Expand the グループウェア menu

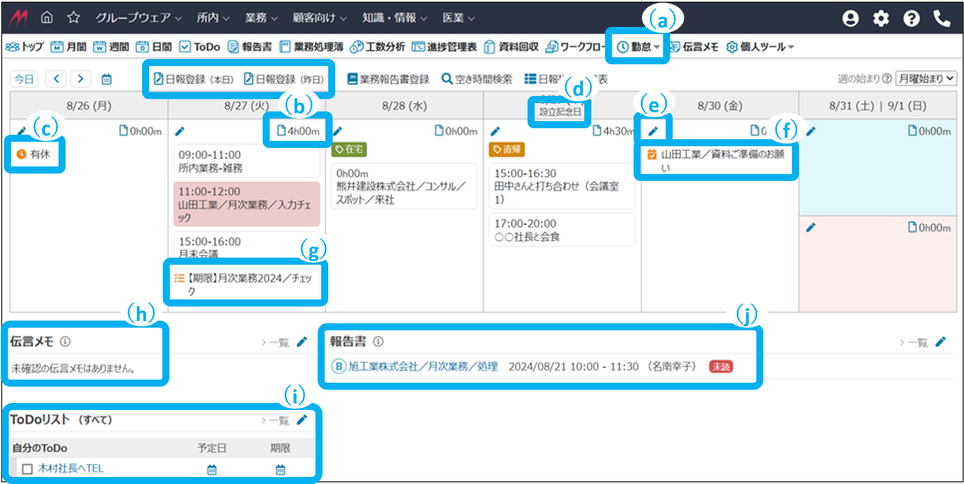pyautogui.click(x=139, y=18)
